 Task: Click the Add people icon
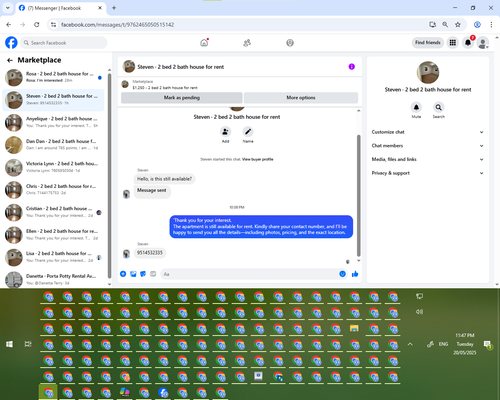click(225, 132)
